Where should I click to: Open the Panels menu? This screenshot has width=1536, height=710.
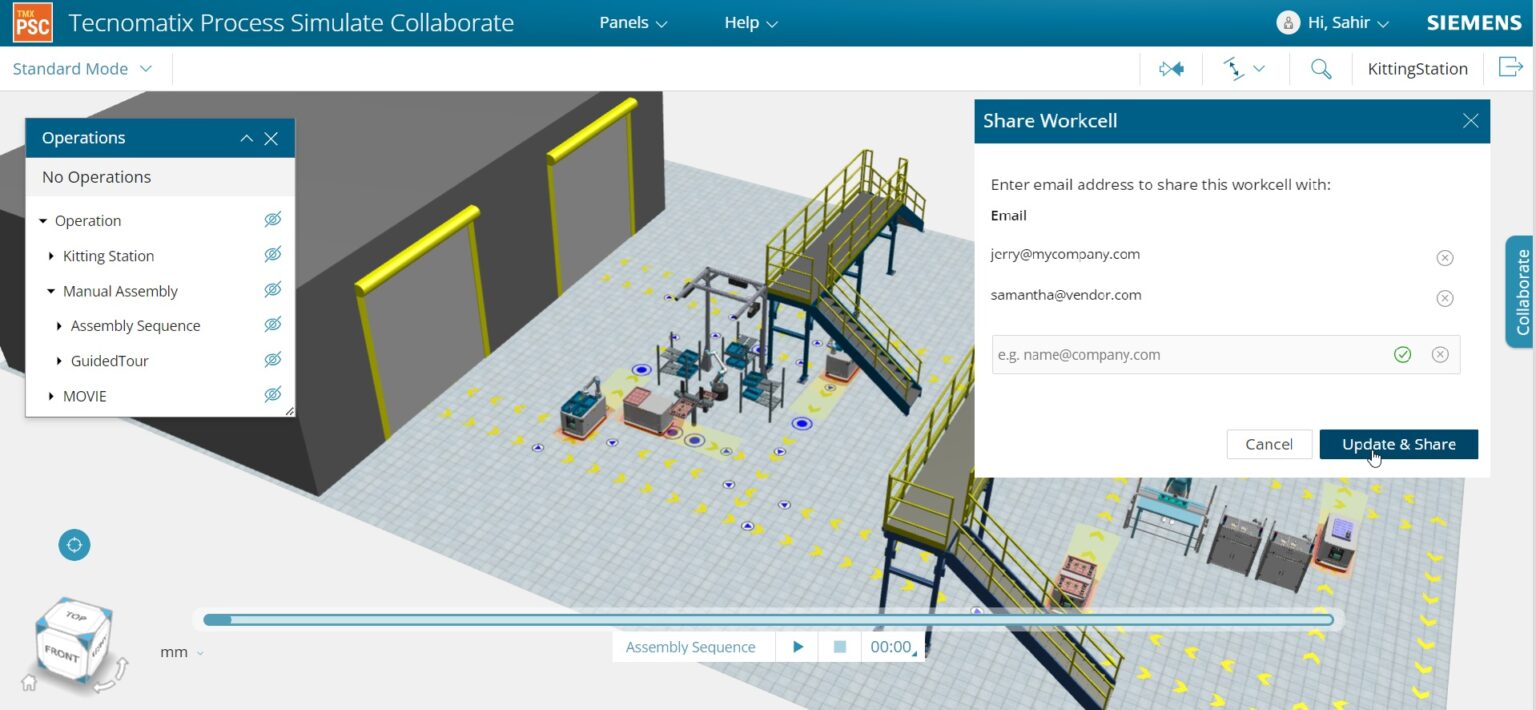pos(631,22)
